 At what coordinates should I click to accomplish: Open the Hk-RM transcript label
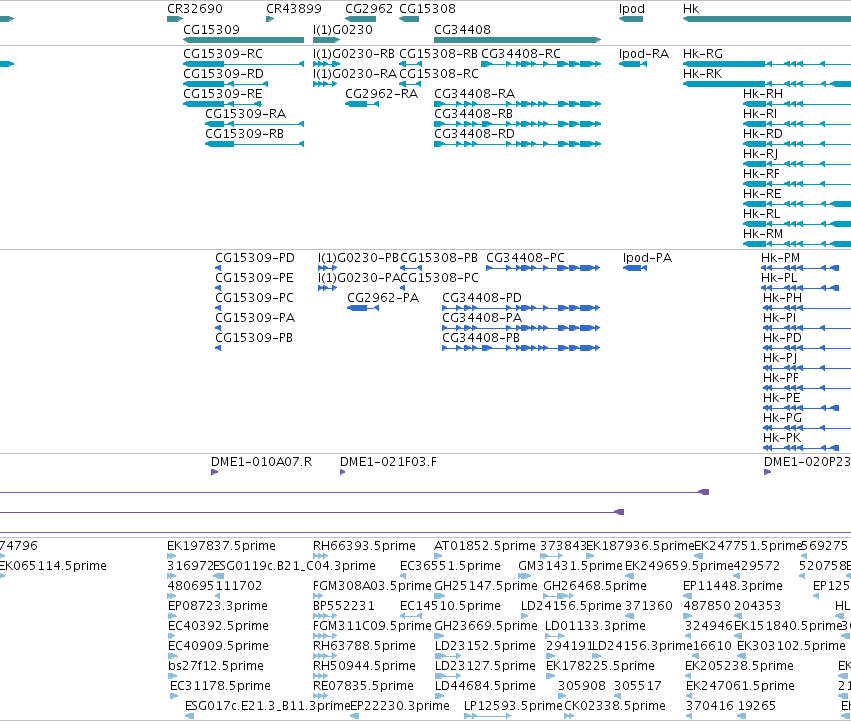click(763, 234)
